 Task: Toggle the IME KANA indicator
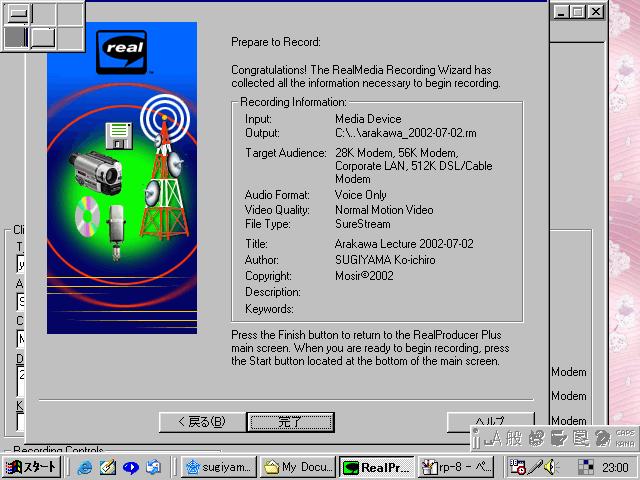(624, 444)
